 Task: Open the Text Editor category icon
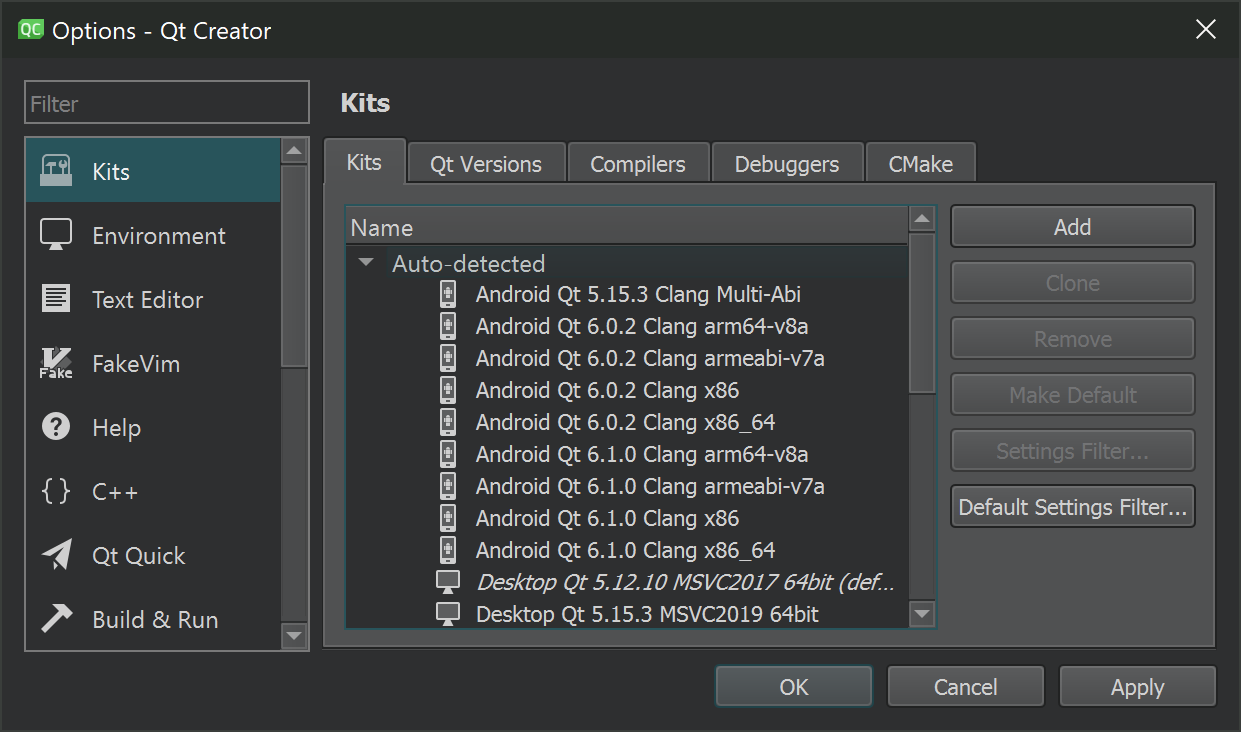click(56, 299)
